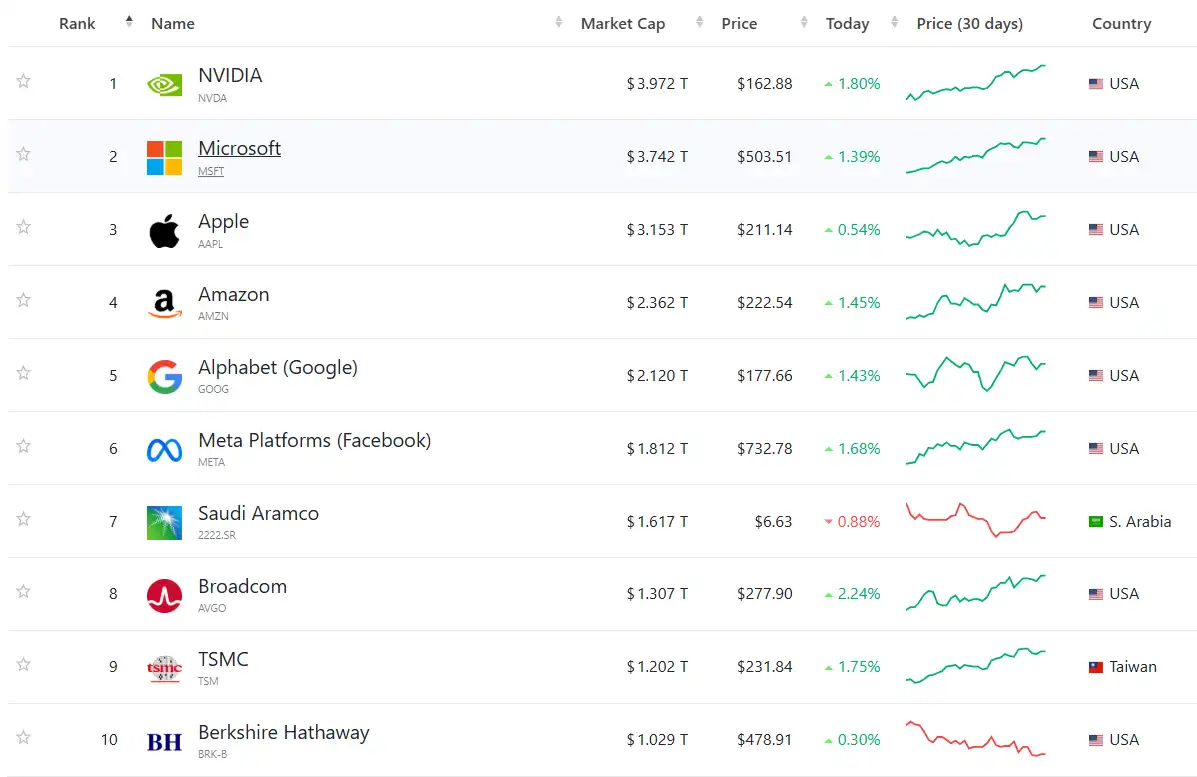The height and width of the screenshot is (777, 1197).
Task: Toggle Berkshire Hathaway favorite star
Action: [x=24, y=737]
